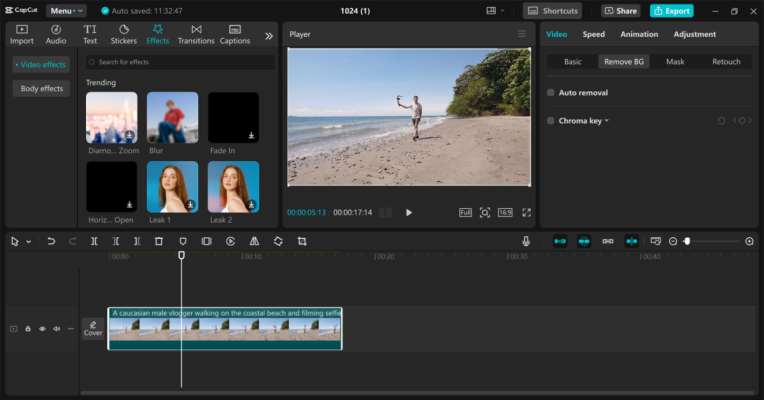The image size is (764, 400).
Task: Click the Search for effects field
Action: click(180, 62)
